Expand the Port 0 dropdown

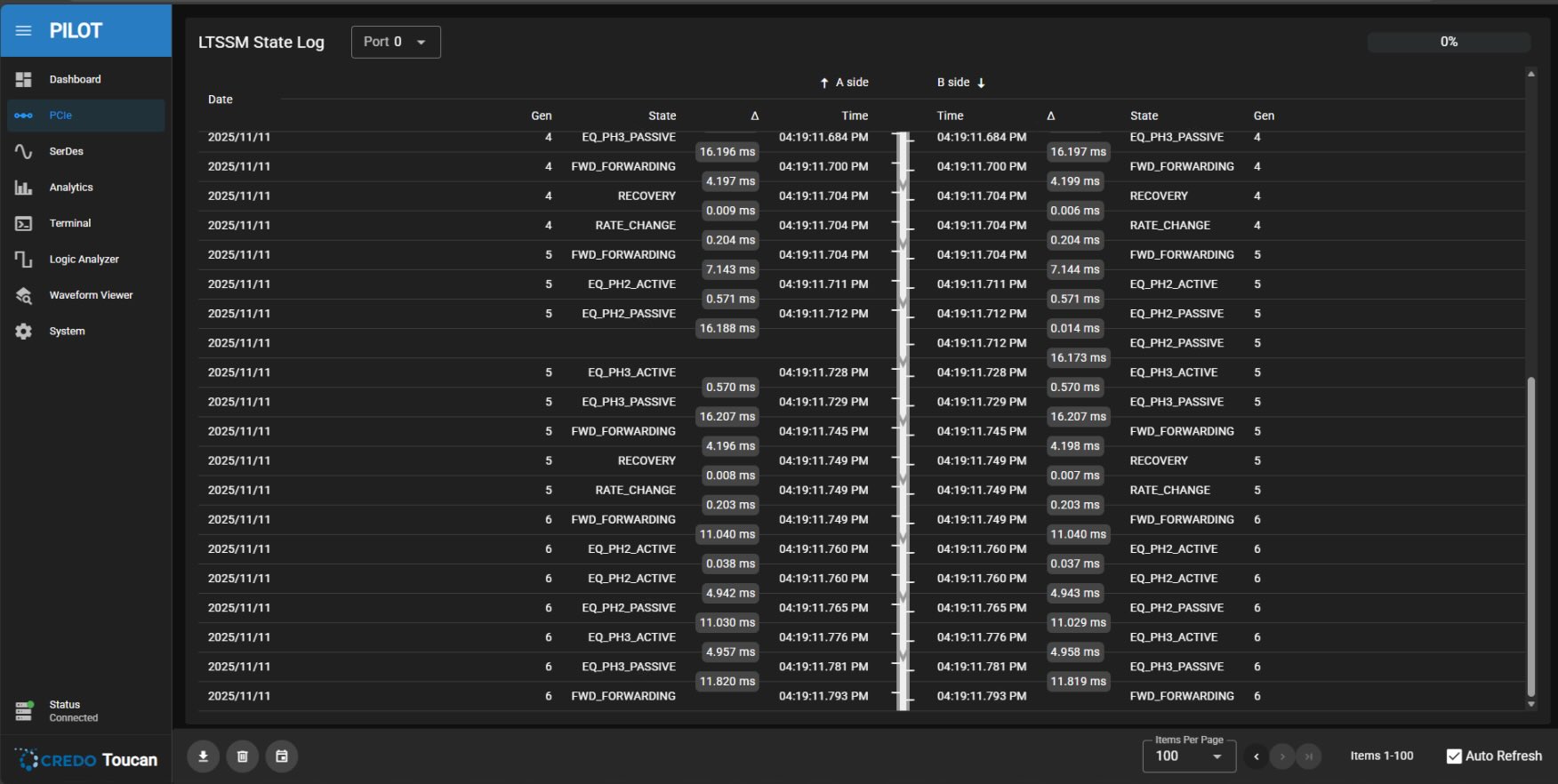pyautogui.click(x=396, y=42)
